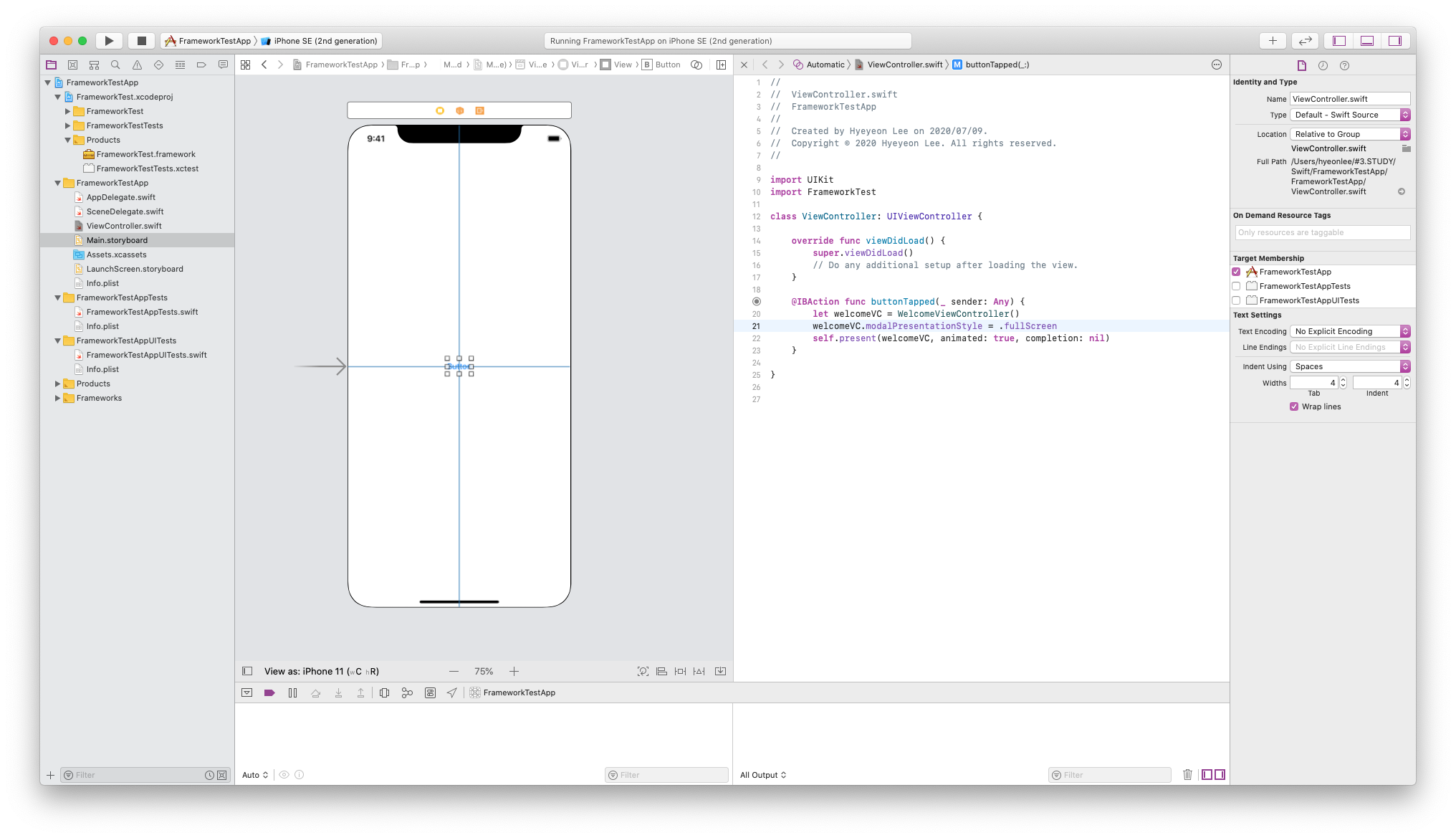Zoom in the storyboard canvas
Image resolution: width=1456 pixels, height=838 pixels.
click(x=514, y=672)
